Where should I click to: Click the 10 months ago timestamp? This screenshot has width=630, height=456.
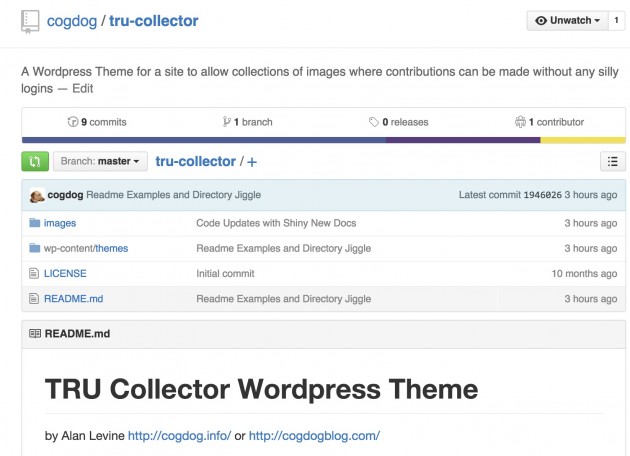(x=584, y=274)
